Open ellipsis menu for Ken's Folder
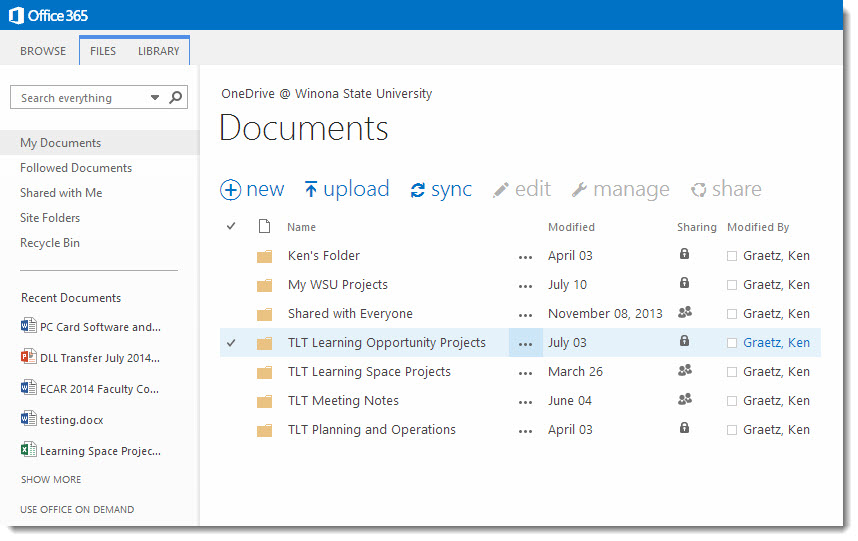Image resolution: width=858 pixels, height=541 pixels. click(x=525, y=256)
